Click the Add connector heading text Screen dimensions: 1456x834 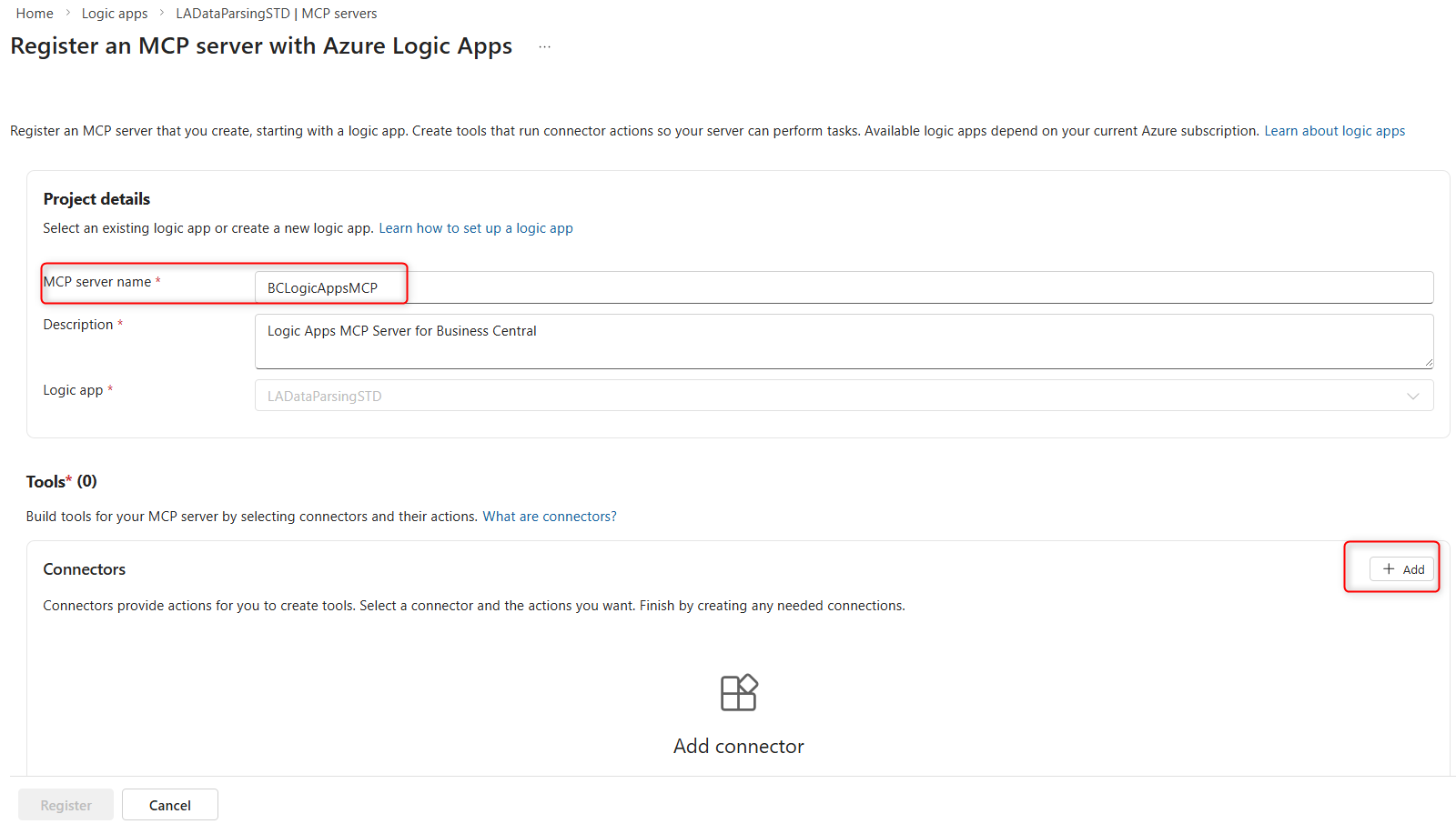point(738,747)
